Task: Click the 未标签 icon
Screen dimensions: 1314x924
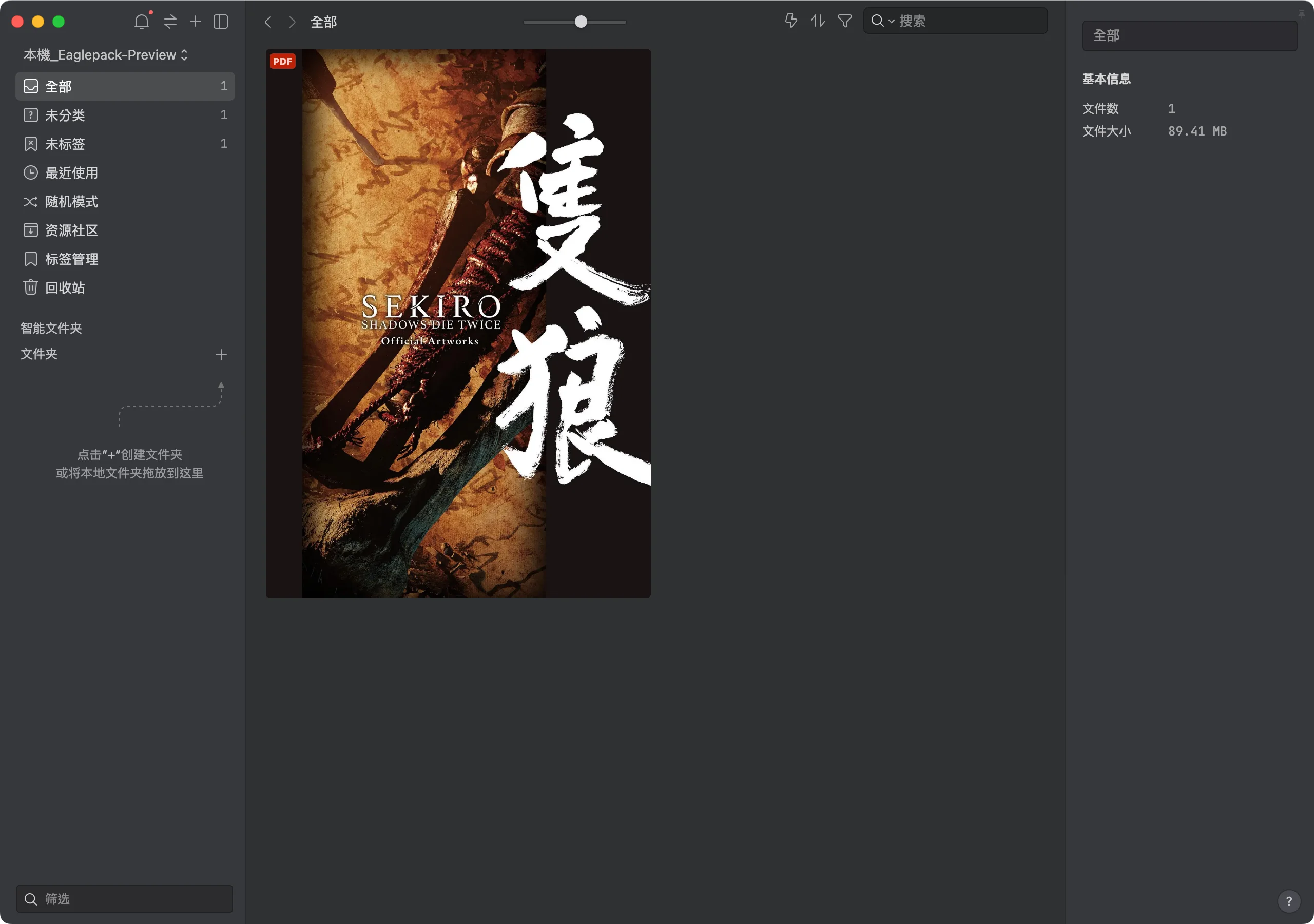Action: click(30, 144)
